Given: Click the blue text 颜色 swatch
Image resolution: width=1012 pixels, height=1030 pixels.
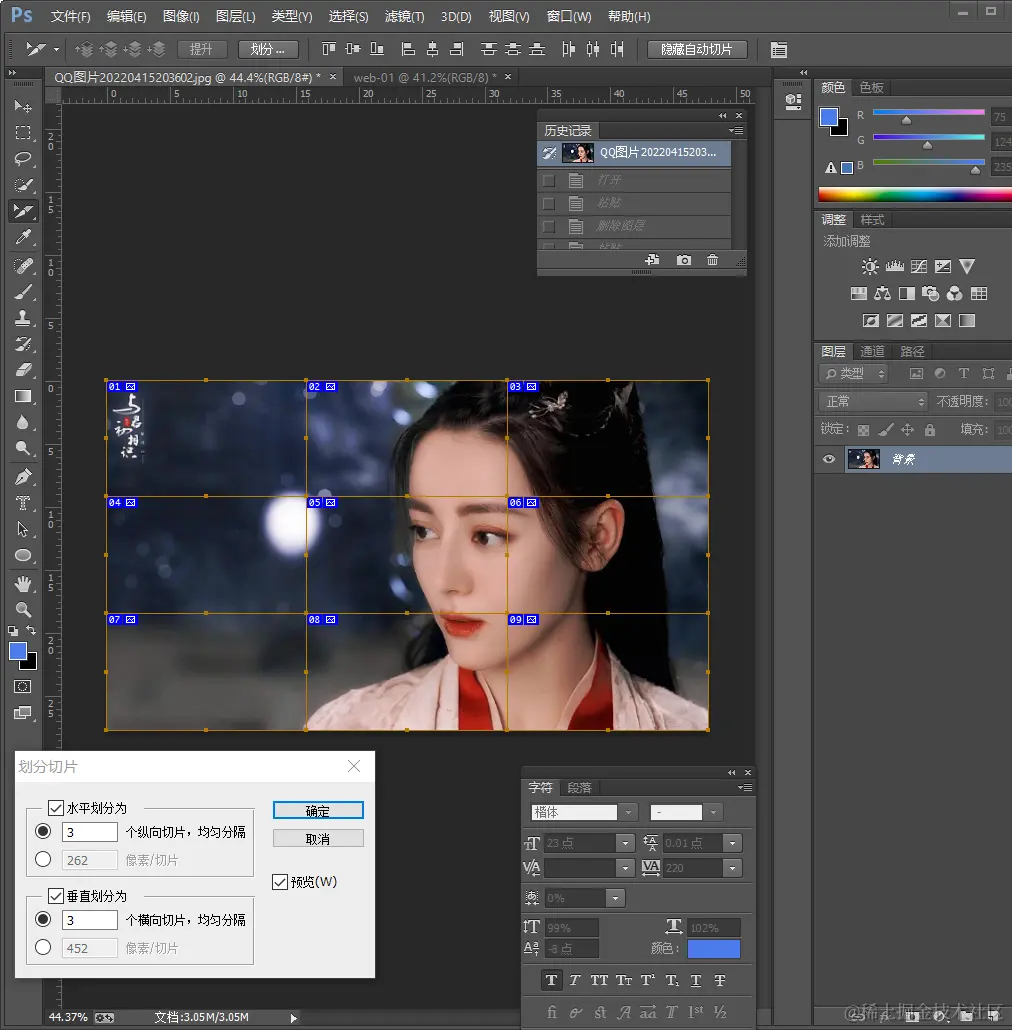Looking at the screenshot, I should pos(713,949).
